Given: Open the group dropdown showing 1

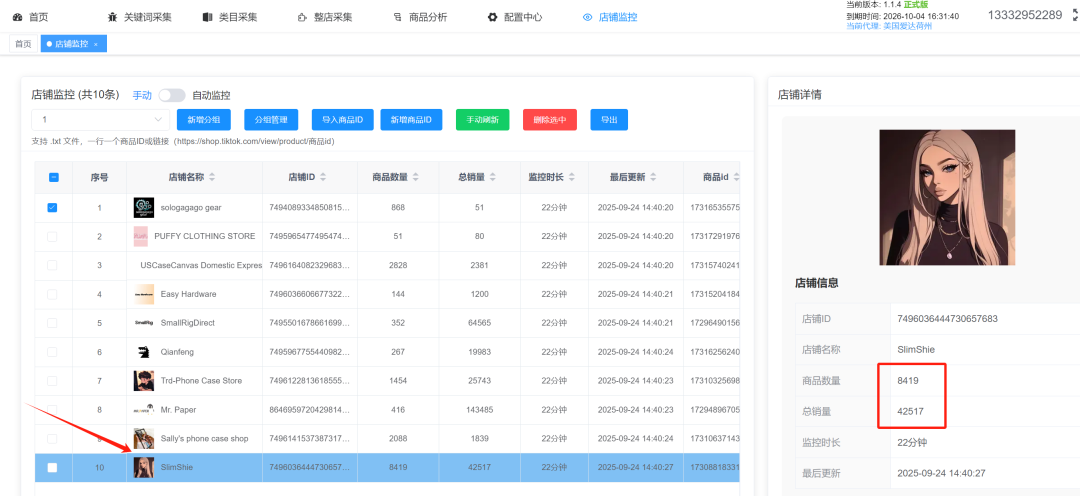Looking at the screenshot, I should pos(99,119).
